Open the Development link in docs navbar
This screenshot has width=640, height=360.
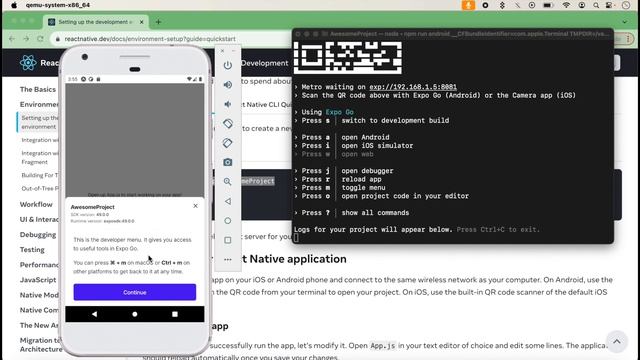pos(264,63)
